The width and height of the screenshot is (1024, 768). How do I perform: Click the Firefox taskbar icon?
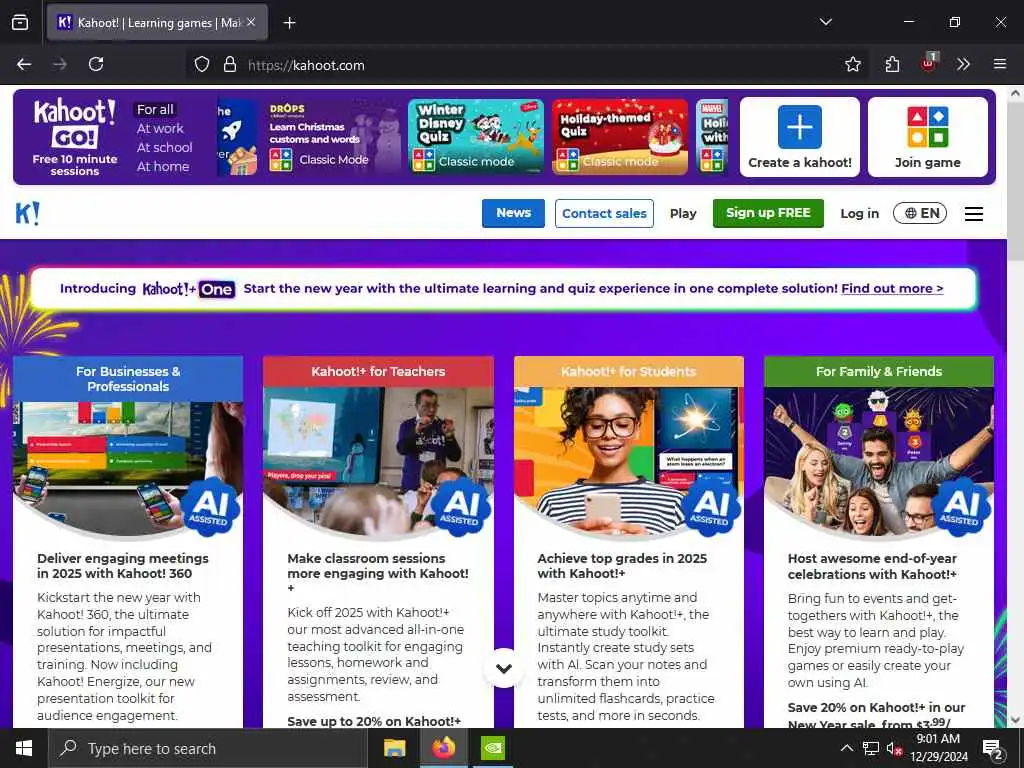coord(443,748)
